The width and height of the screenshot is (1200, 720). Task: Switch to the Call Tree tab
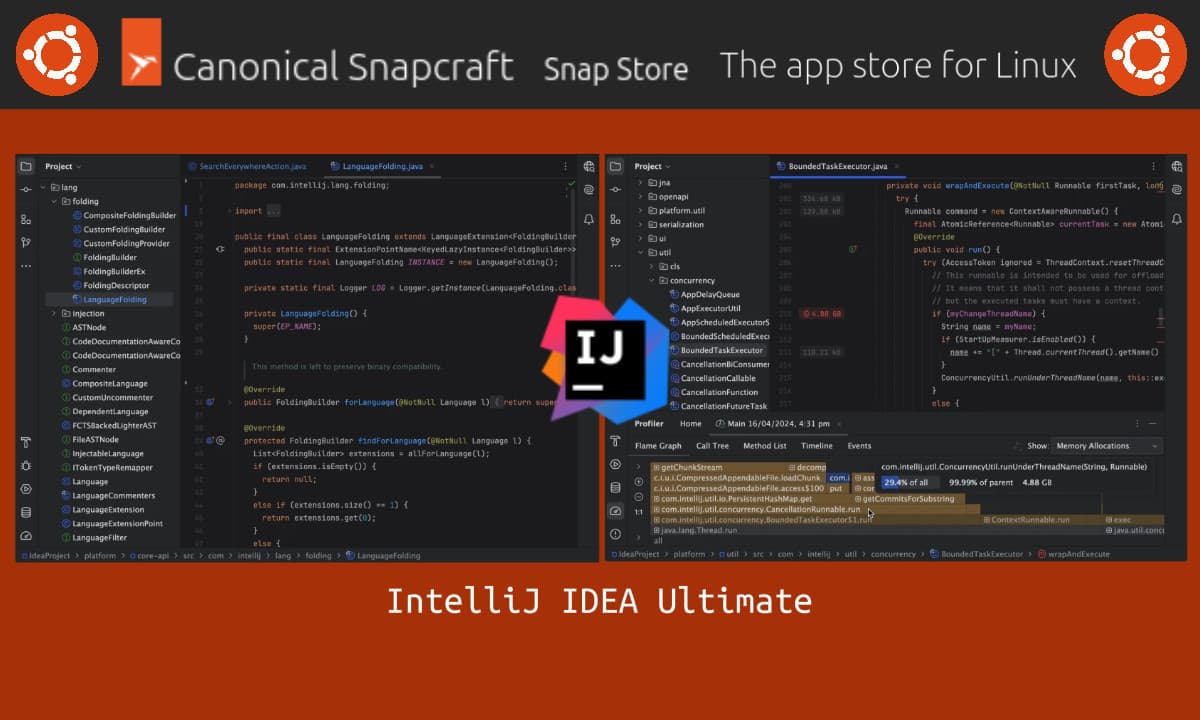(713, 446)
